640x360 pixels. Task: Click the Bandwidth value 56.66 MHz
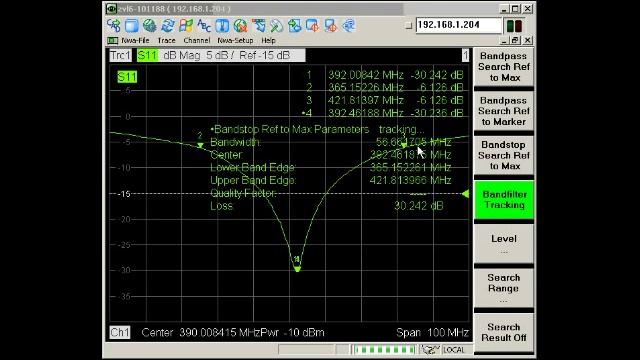(413, 142)
